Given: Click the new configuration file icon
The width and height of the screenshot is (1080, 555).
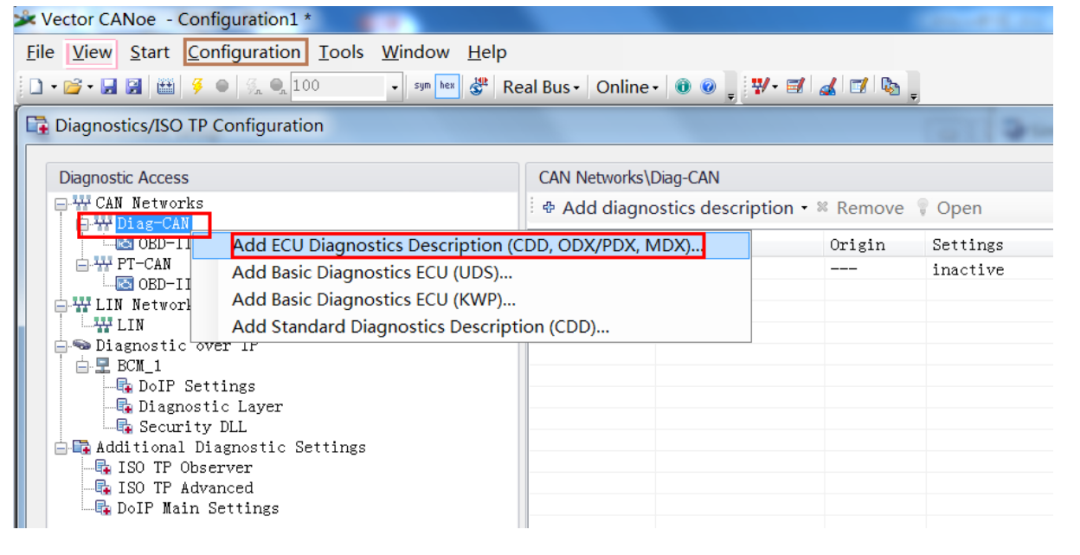Looking at the screenshot, I should [x=36, y=87].
